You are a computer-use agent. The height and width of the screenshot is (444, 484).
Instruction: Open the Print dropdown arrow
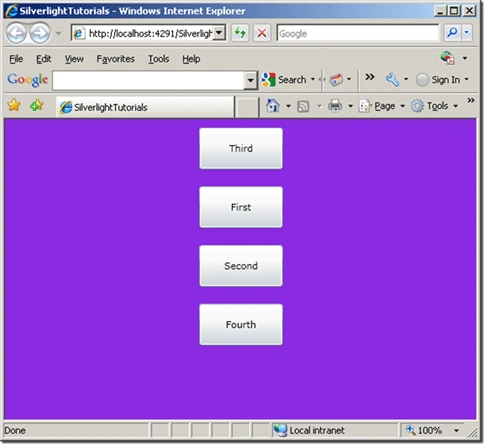pos(350,106)
